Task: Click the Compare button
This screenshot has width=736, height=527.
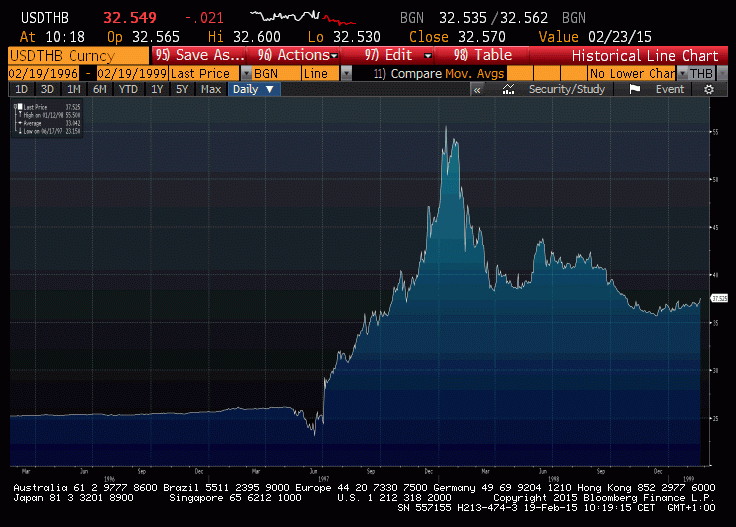Action: point(407,74)
